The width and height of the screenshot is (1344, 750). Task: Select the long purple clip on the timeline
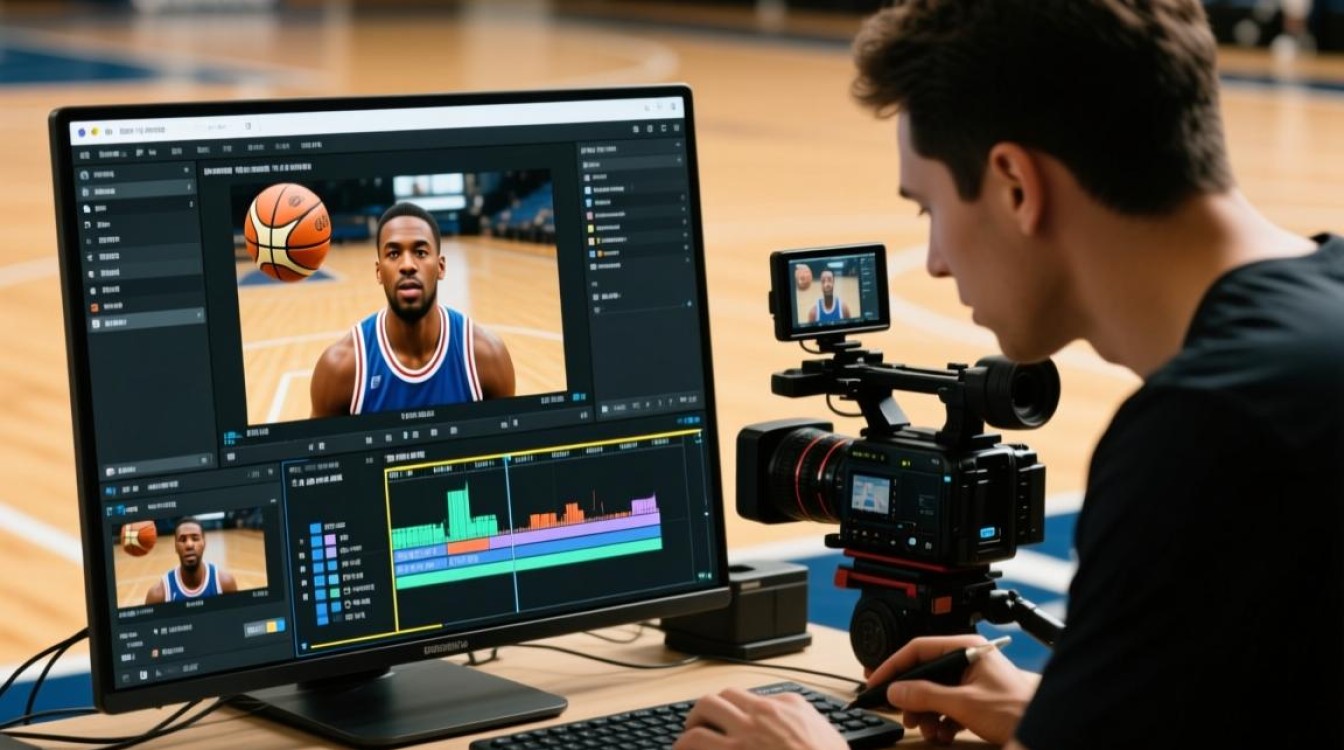[x=575, y=531]
